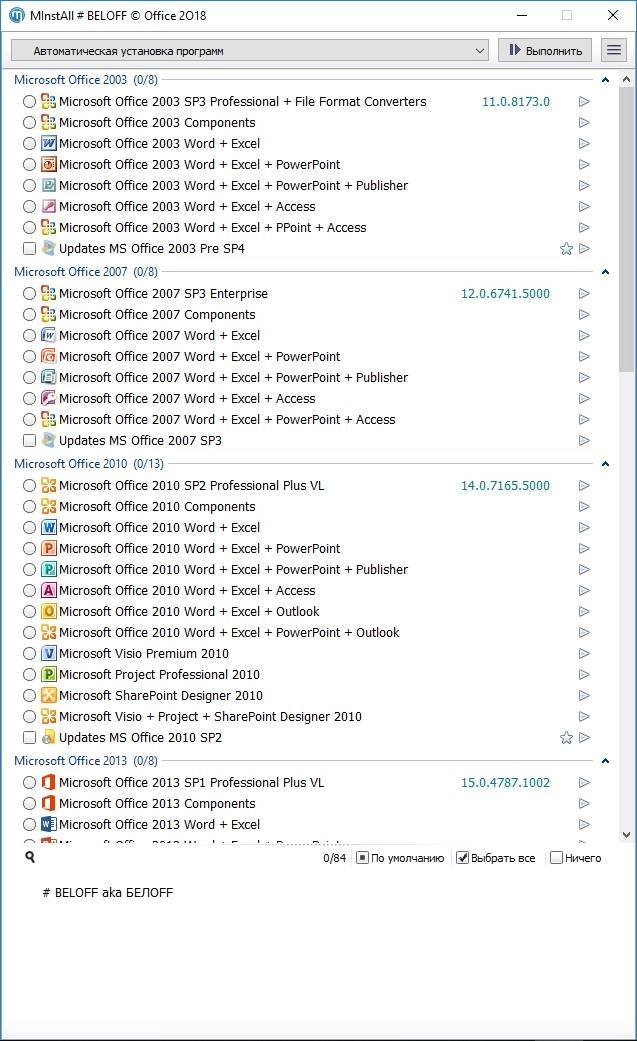Click run arrow for Office 2003 Word + Excel + PPoint + Access
637x1041 pixels.
pyautogui.click(x=584, y=228)
